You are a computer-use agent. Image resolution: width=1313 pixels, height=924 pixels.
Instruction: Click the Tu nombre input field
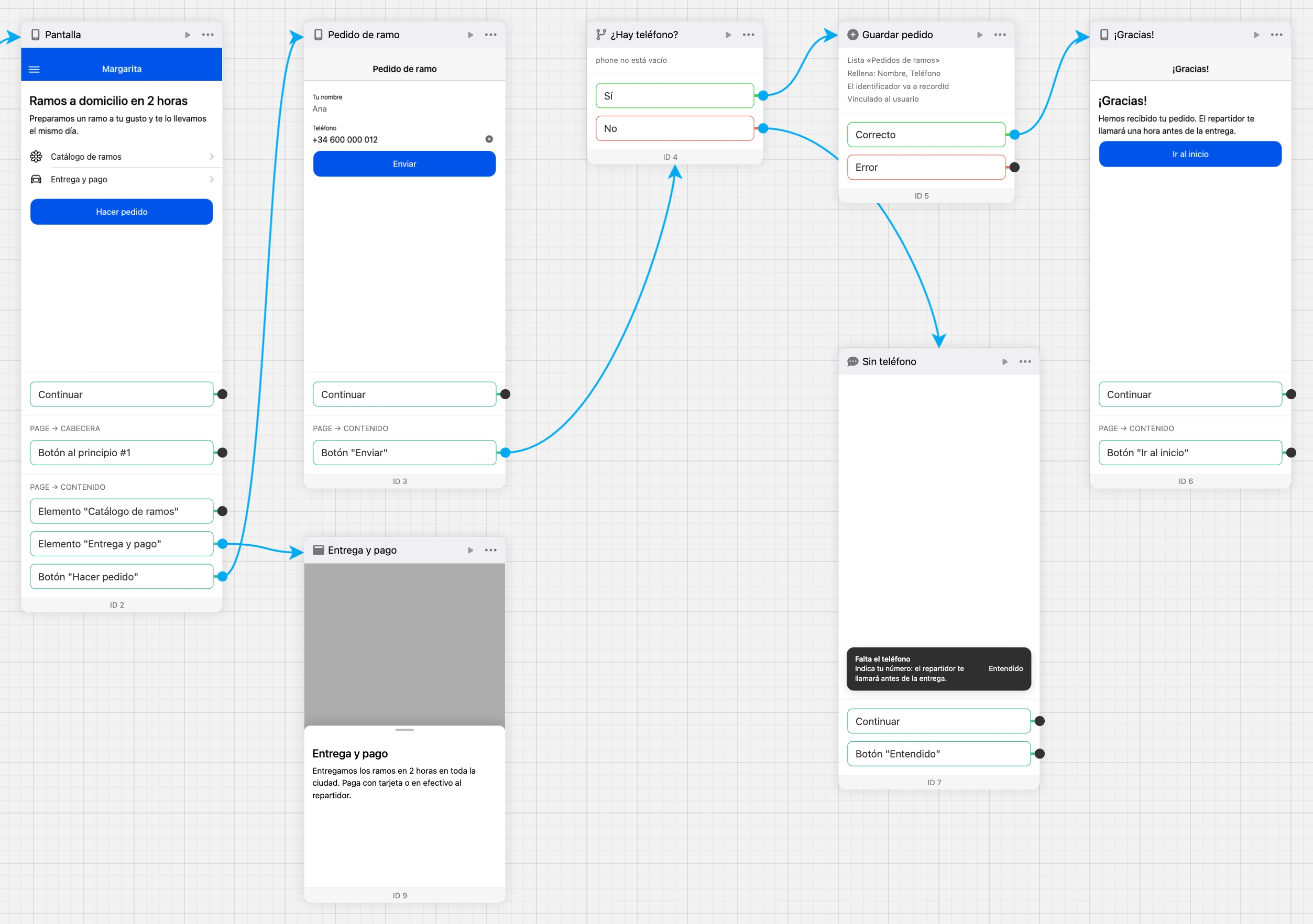404,109
